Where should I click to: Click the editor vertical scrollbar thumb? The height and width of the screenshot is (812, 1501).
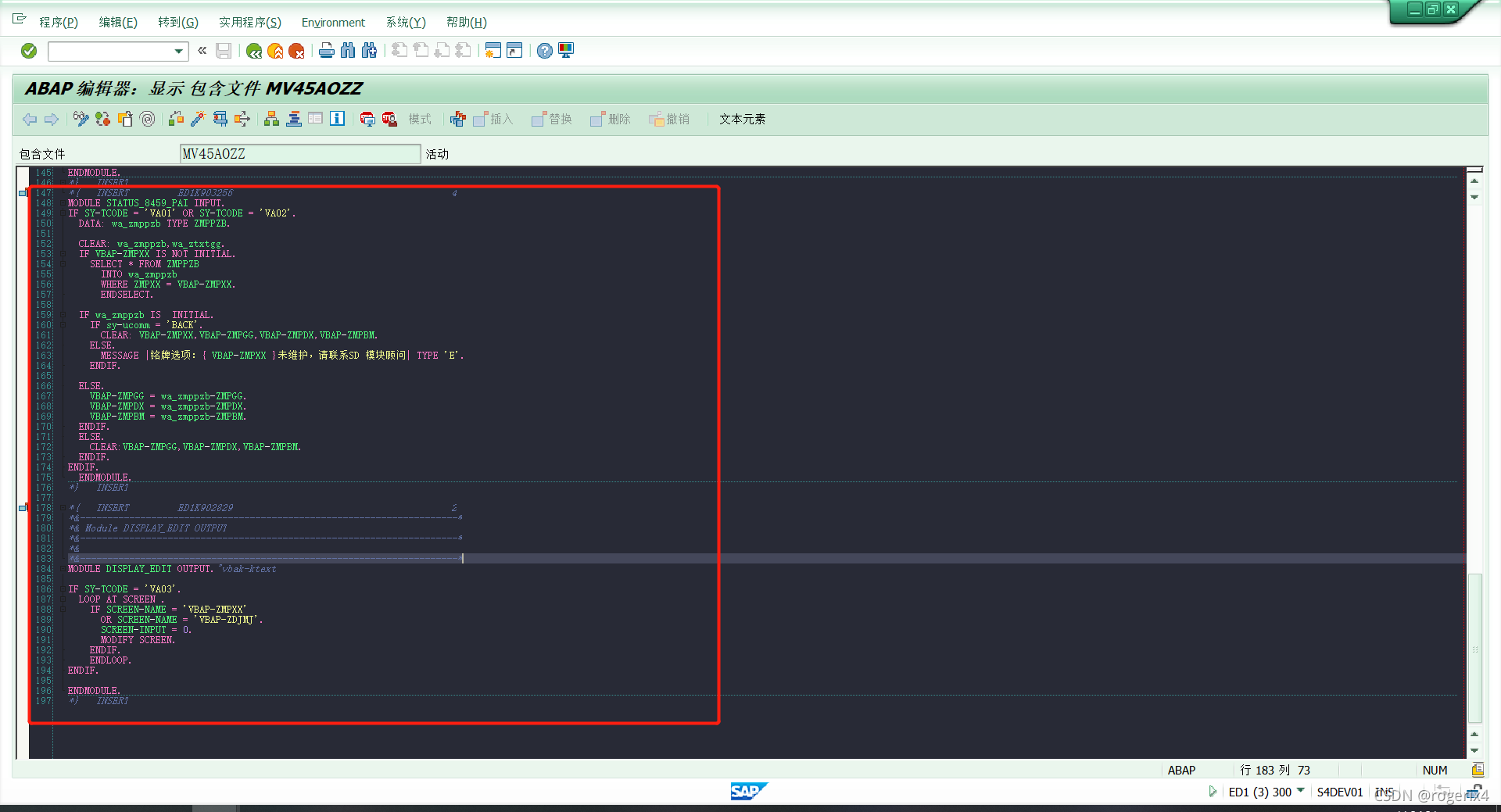click(x=1475, y=649)
